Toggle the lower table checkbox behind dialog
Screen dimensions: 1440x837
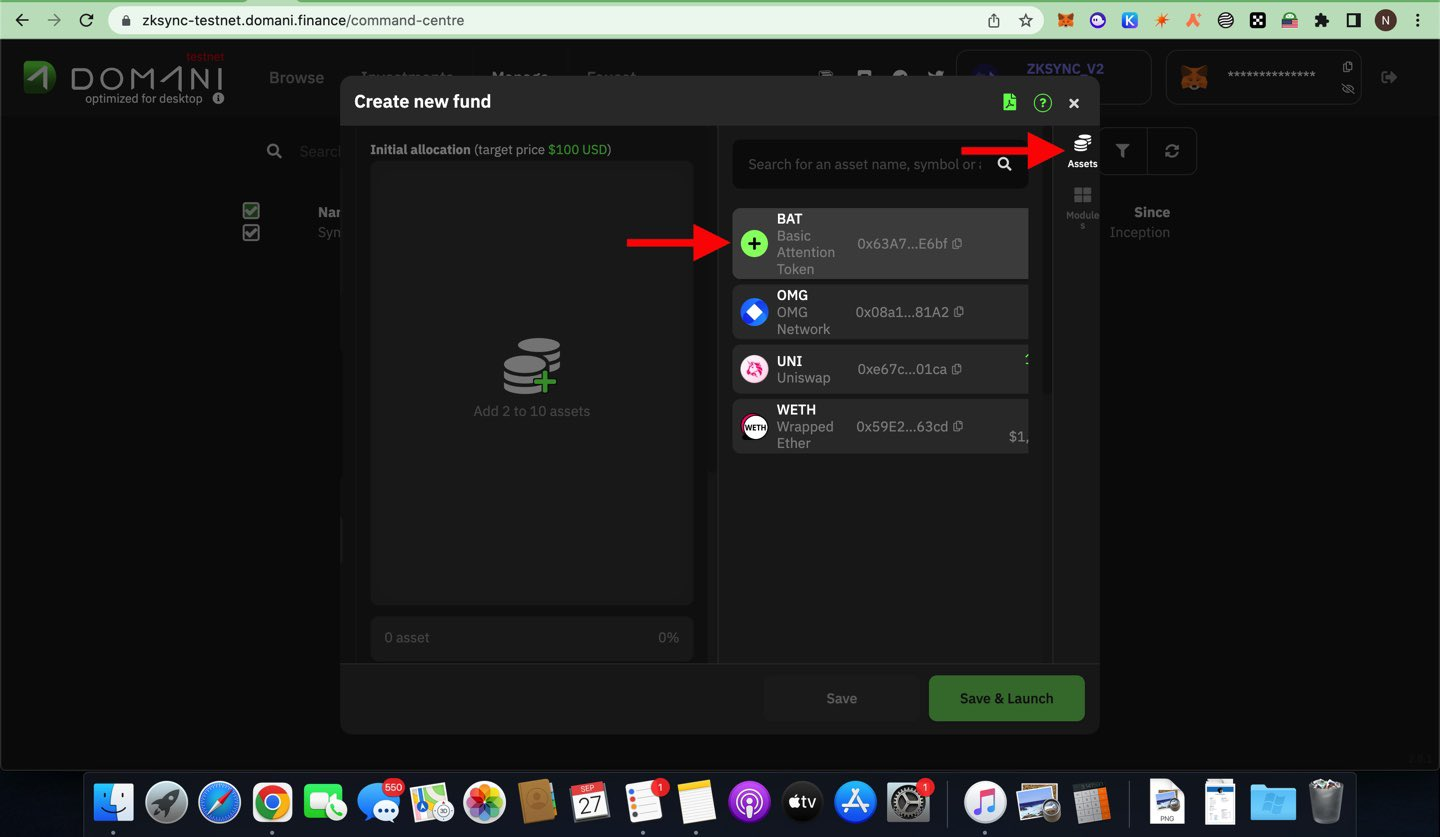[251, 232]
